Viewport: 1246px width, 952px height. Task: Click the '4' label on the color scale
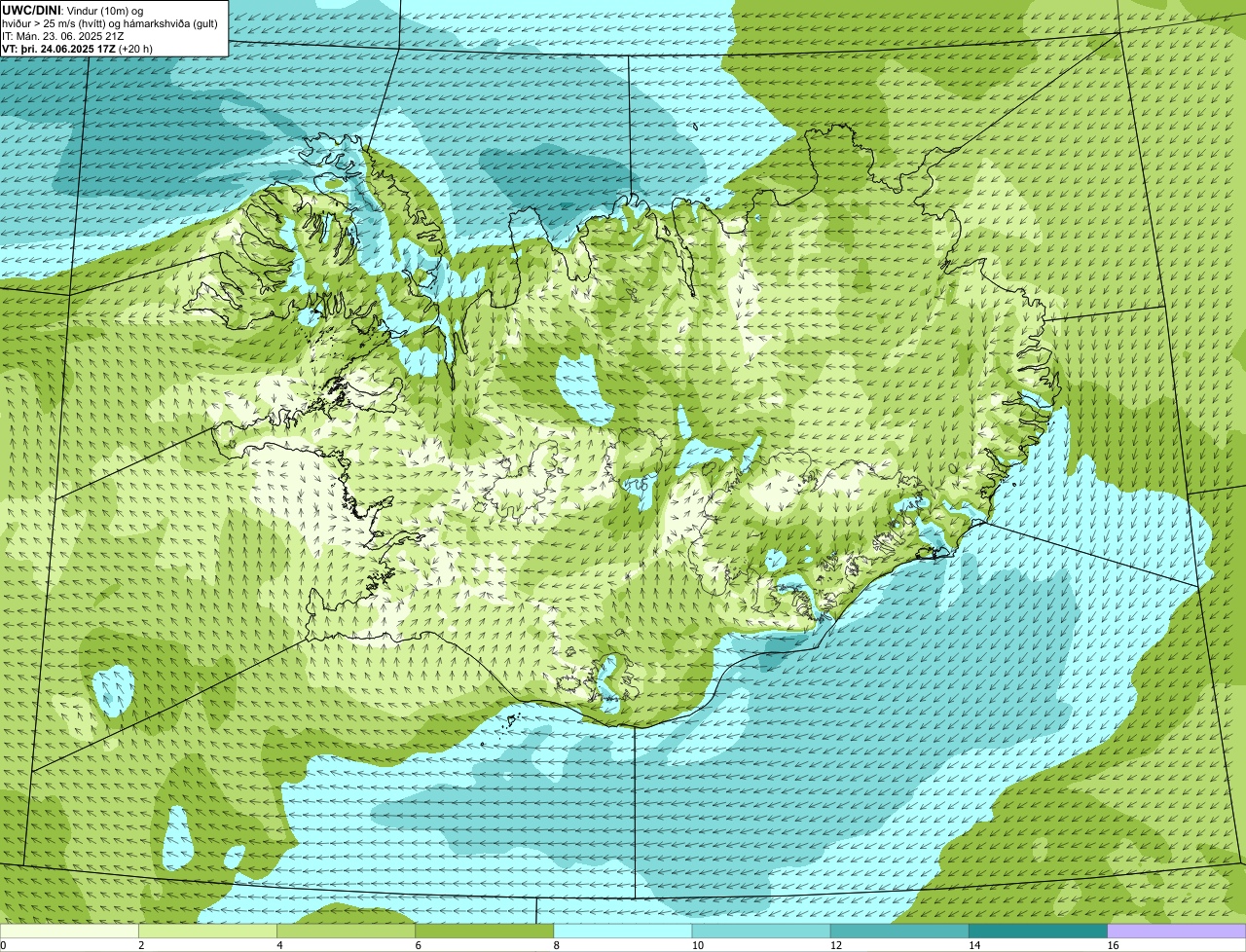[x=279, y=945]
